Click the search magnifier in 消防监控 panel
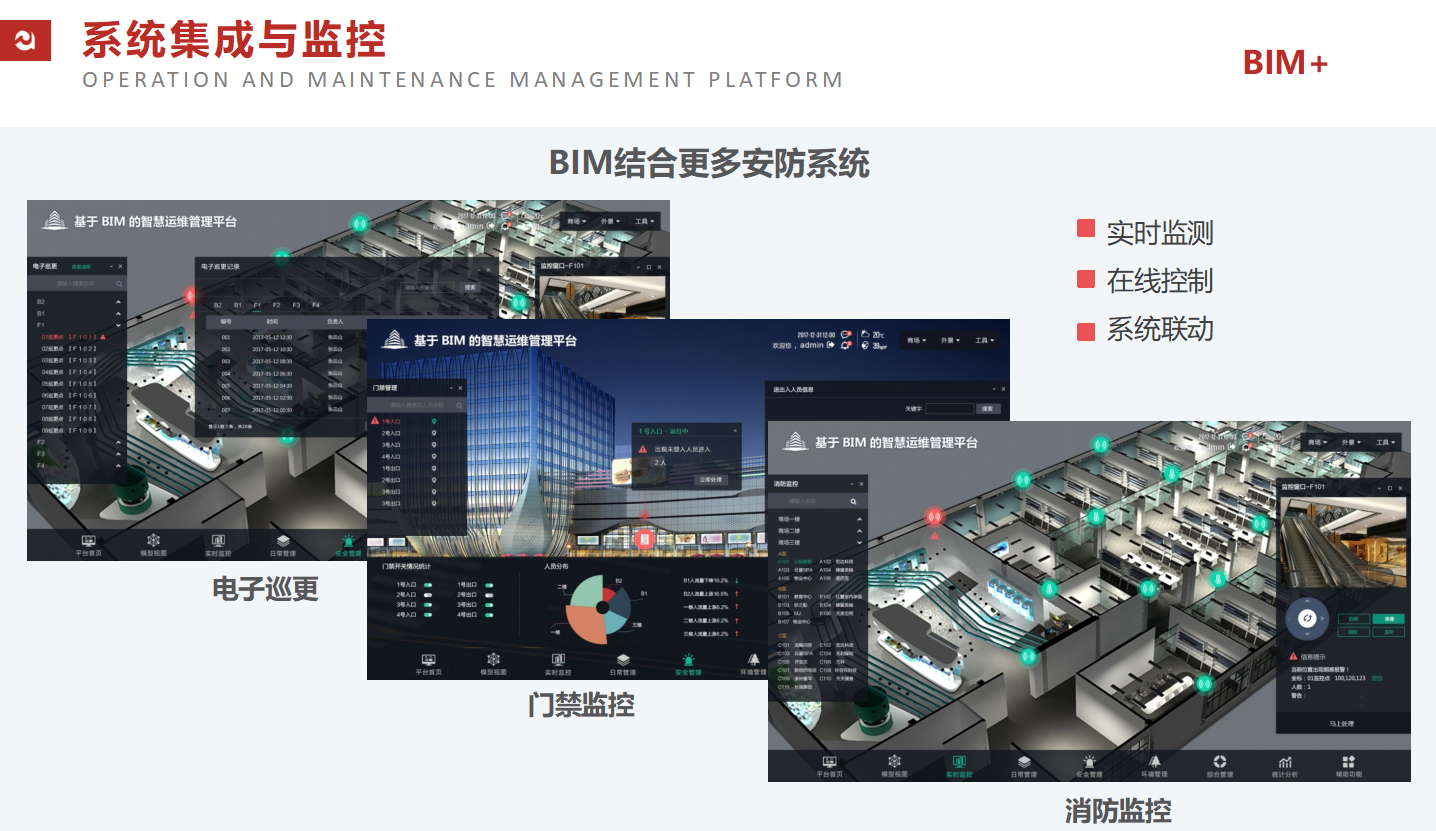The width and height of the screenshot is (1436, 831). click(x=853, y=501)
